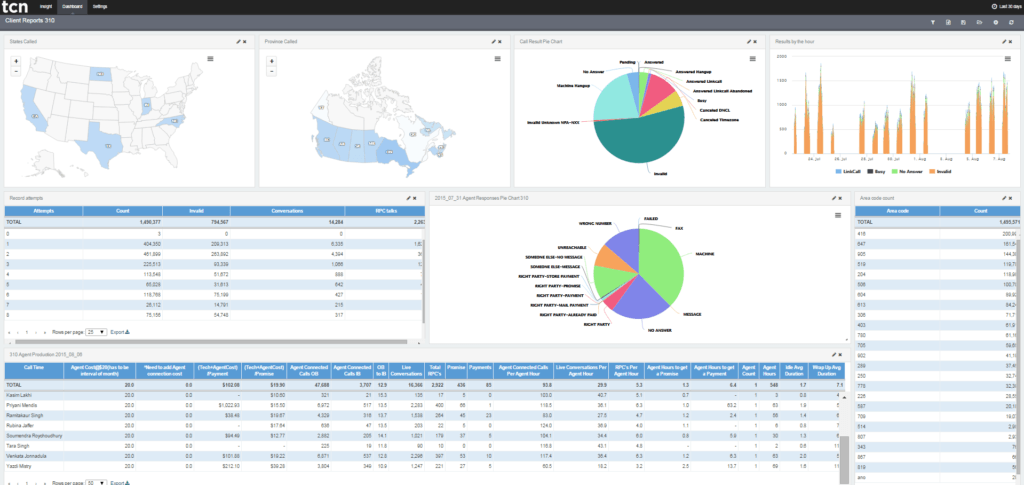This screenshot has height=485, width=1024.
Task: Sort by RPC talks column header
Action: pos(384,211)
